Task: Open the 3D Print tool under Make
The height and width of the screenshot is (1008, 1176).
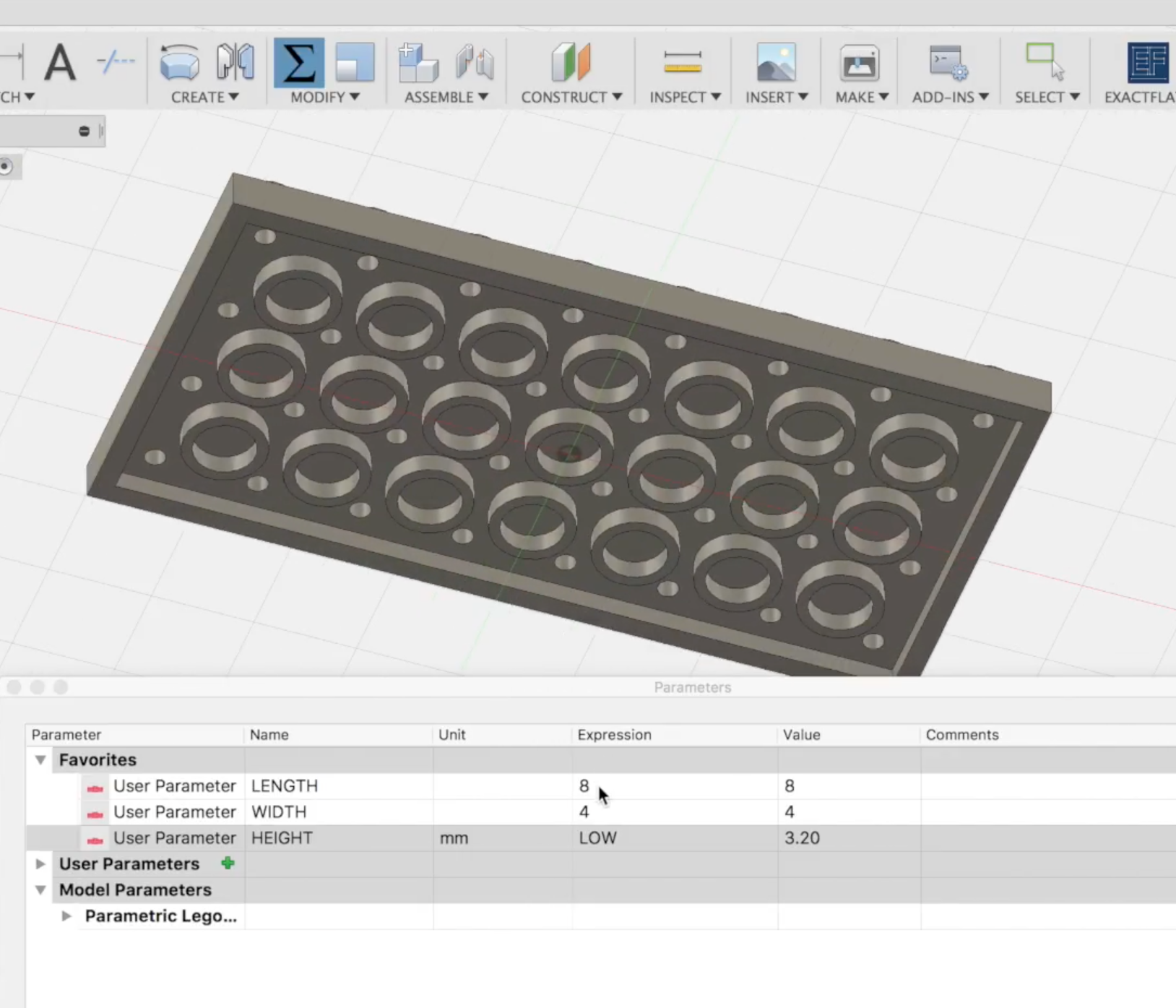Action: (859, 64)
